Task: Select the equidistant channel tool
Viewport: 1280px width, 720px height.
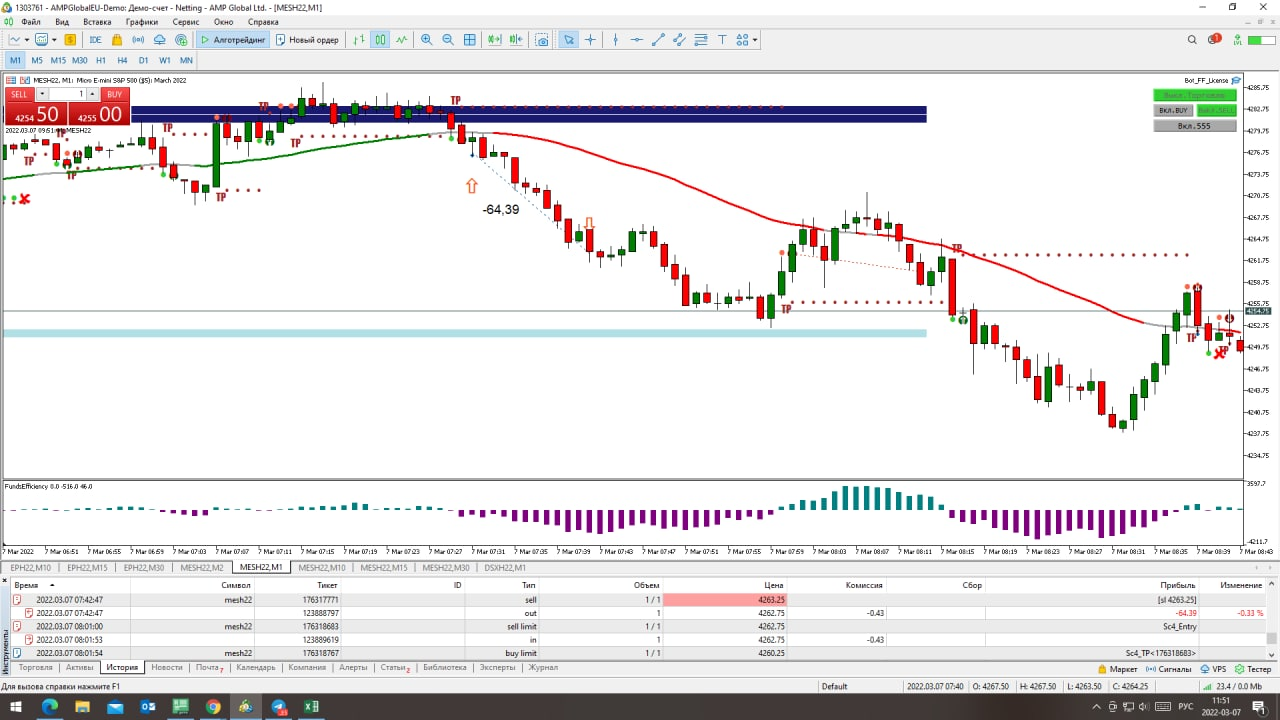Action: [679, 40]
